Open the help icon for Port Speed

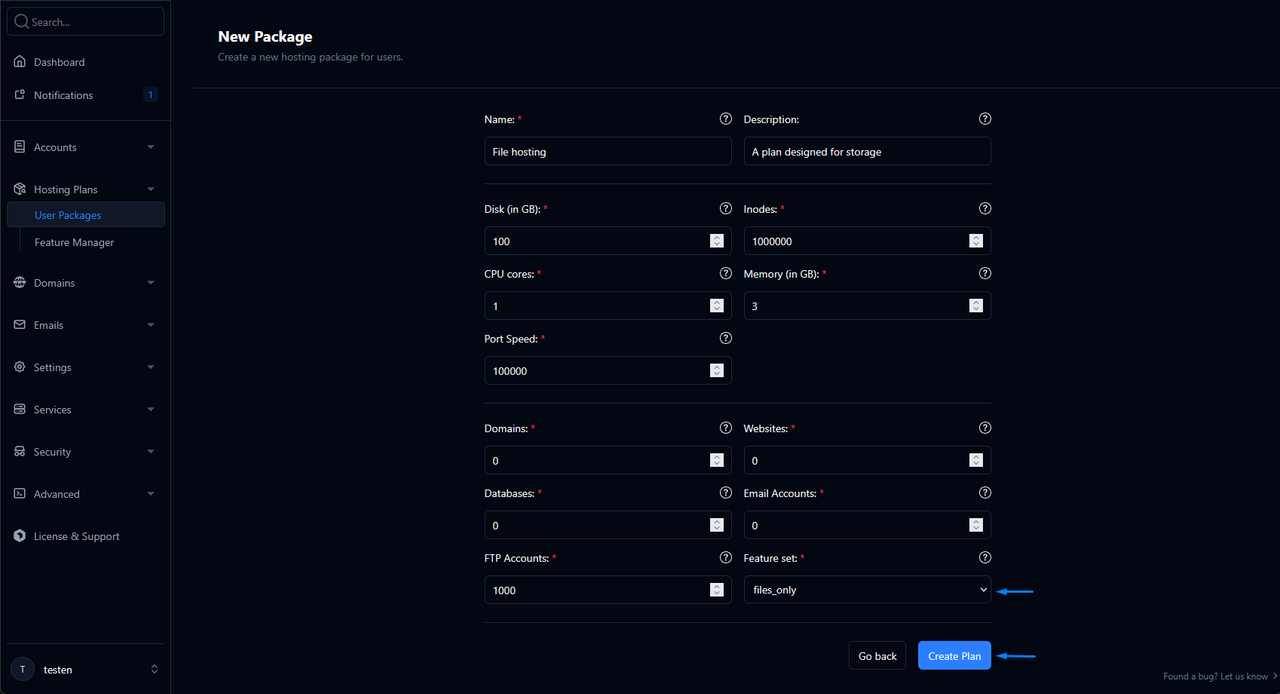[x=726, y=338]
